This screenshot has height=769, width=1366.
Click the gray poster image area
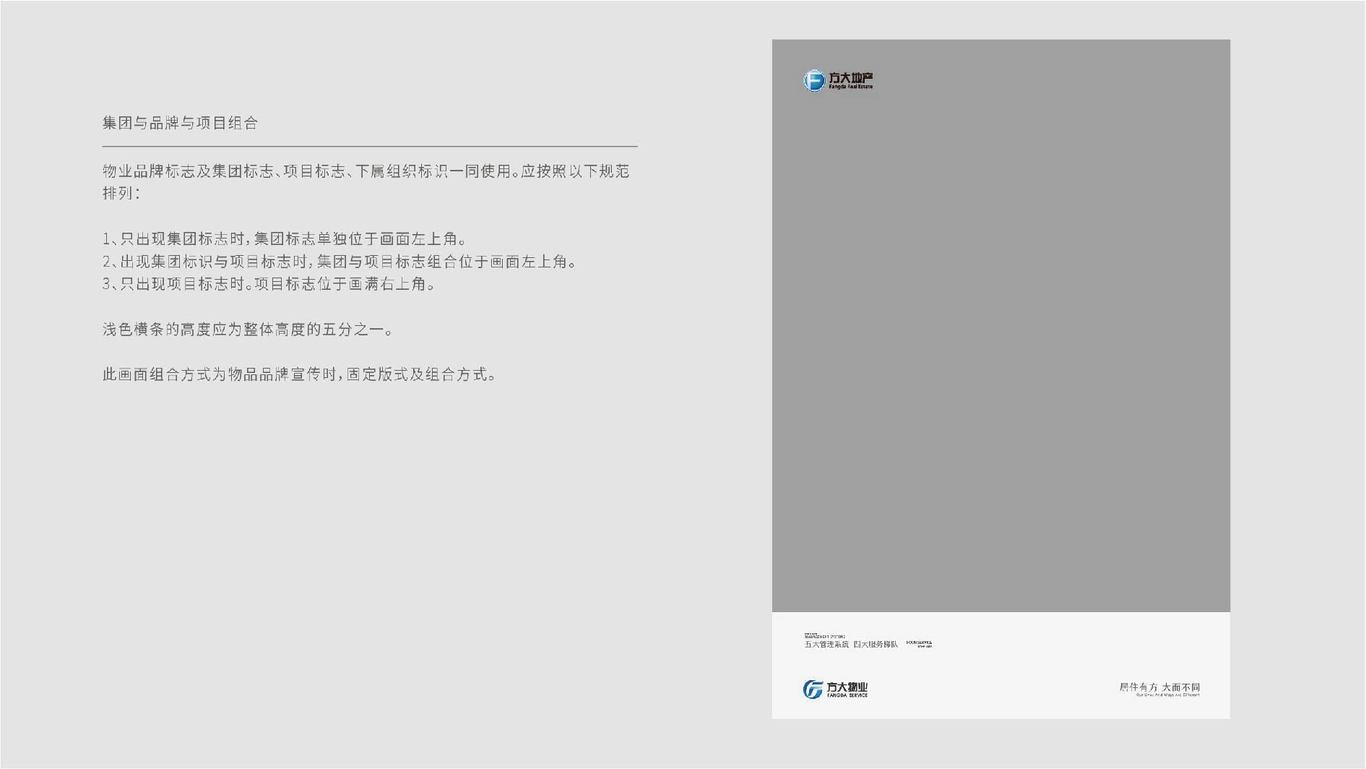1001,326
